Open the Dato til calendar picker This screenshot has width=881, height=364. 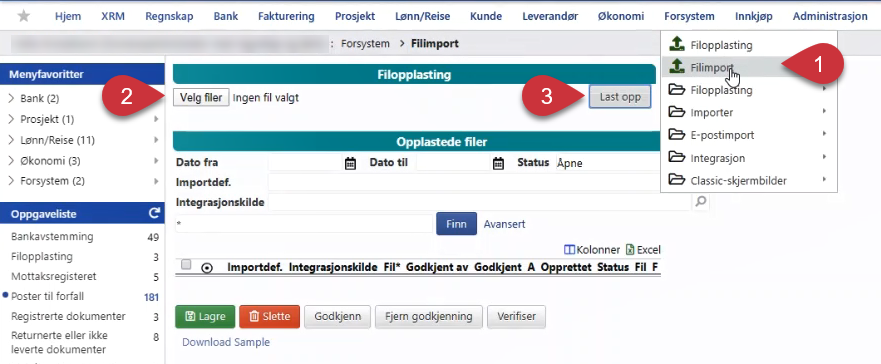tap(498, 163)
